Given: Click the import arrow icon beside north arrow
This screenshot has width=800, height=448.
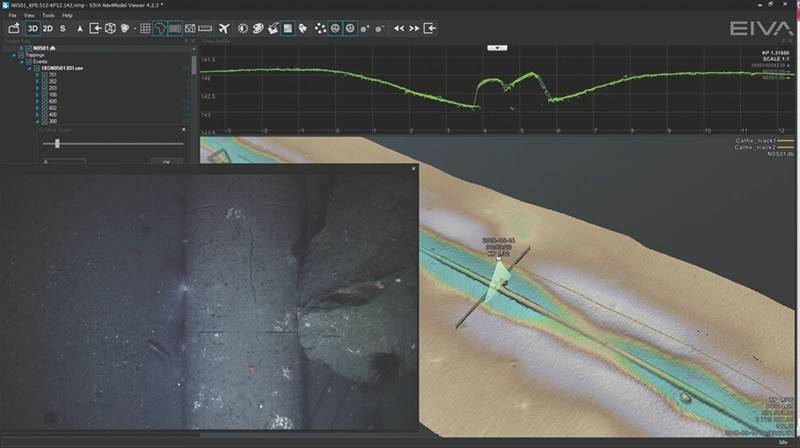Looking at the screenshot, I should pyautogui.click(x=95, y=29).
